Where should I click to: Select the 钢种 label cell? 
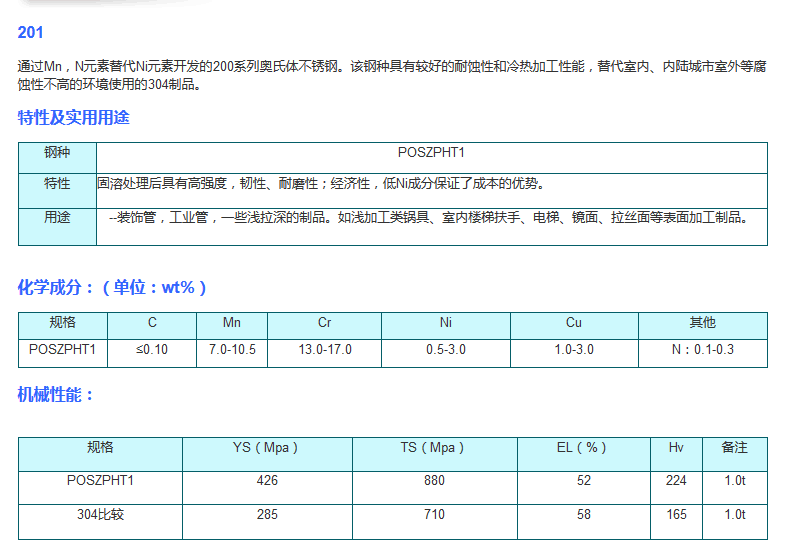[x=57, y=153]
